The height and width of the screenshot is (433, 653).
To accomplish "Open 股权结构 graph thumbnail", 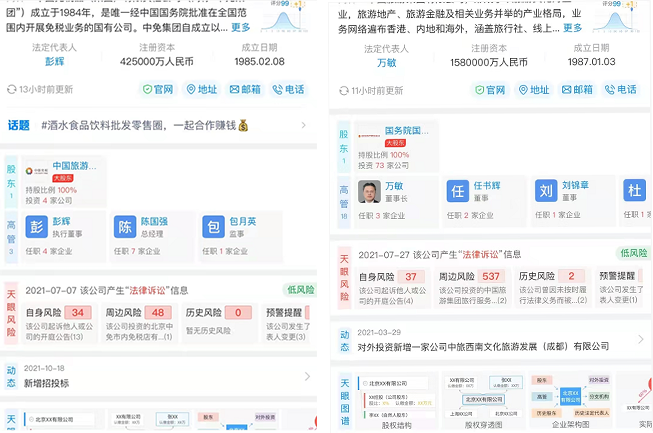I will click(396, 402).
